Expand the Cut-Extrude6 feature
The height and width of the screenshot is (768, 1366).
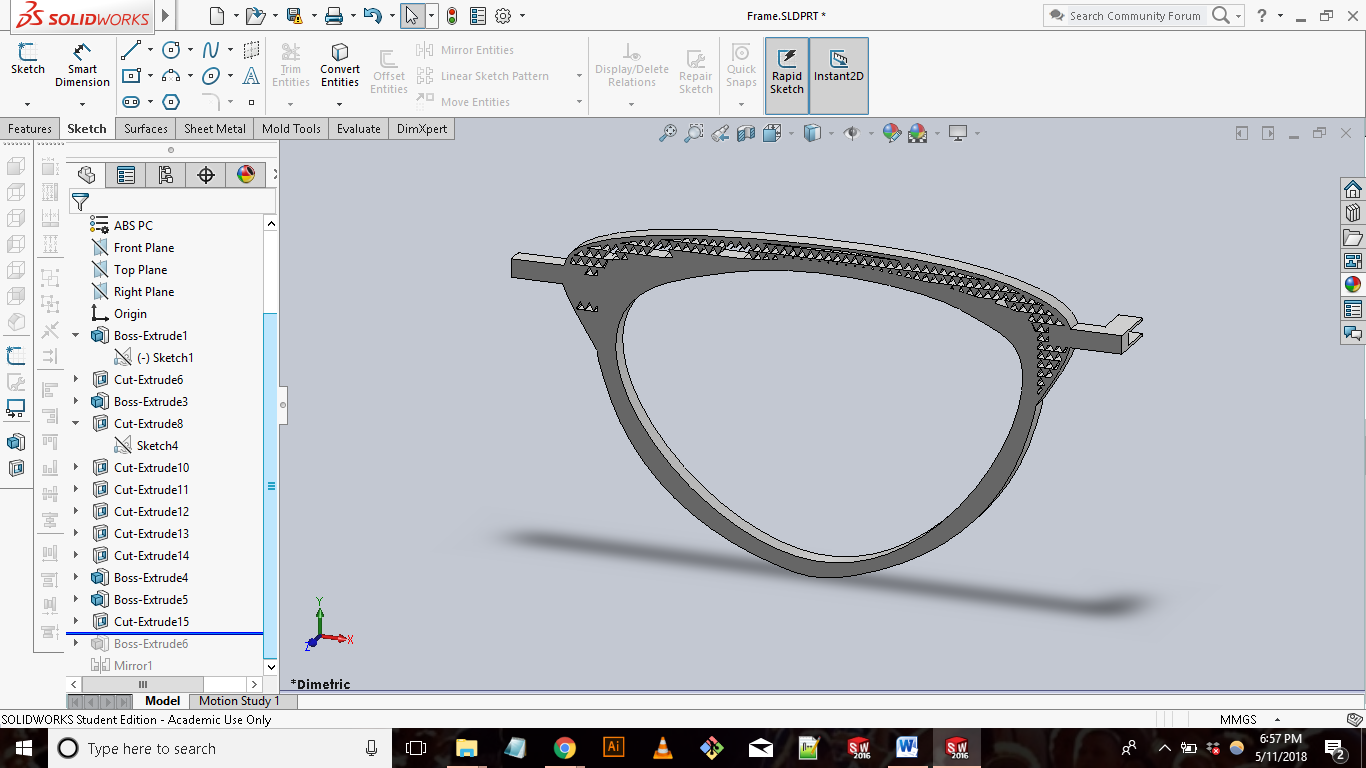point(76,380)
